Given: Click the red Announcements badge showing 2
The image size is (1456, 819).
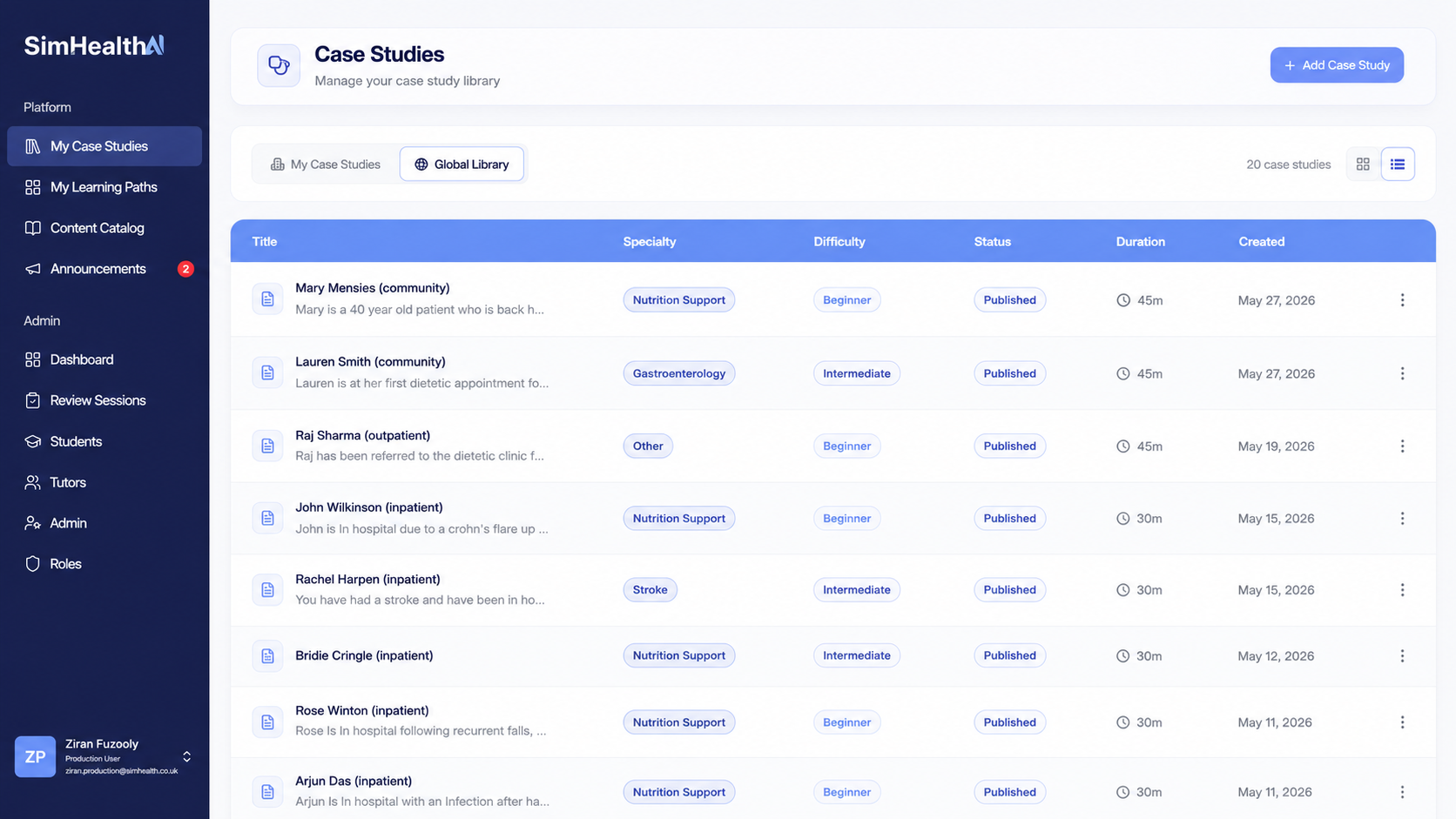Looking at the screenshot, I should 185,269.
